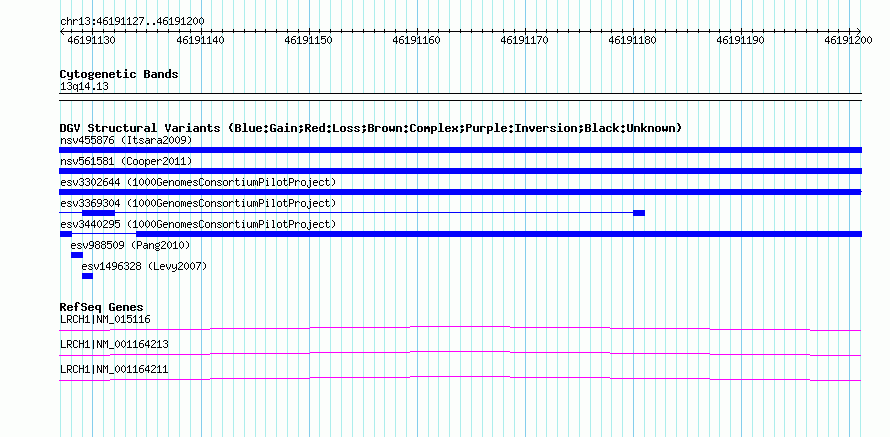Click blue gain bar under nsv455876
Screen dimensions: 890x437
460,150
